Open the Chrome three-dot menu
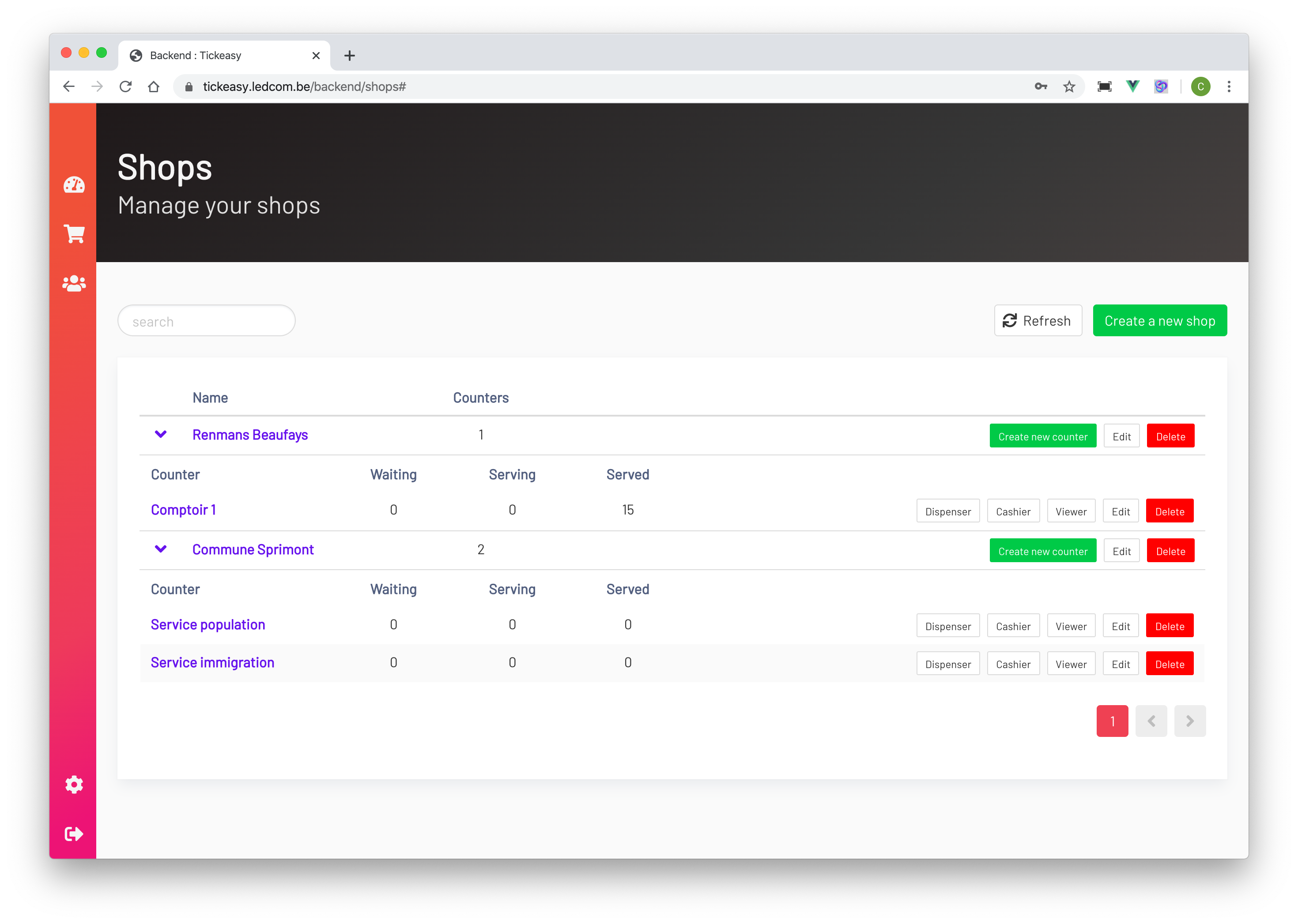Viewport: 1298px width, 924px height. (x=1229, y=86)
